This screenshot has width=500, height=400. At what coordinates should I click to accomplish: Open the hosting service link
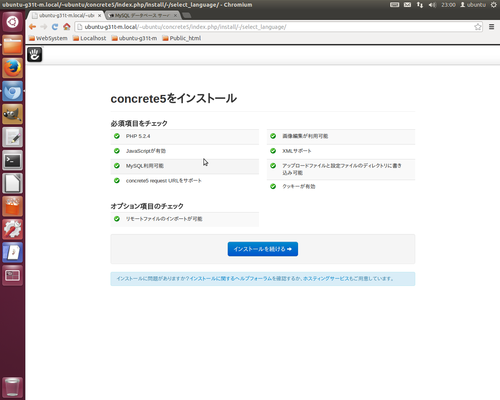[326, 279]
